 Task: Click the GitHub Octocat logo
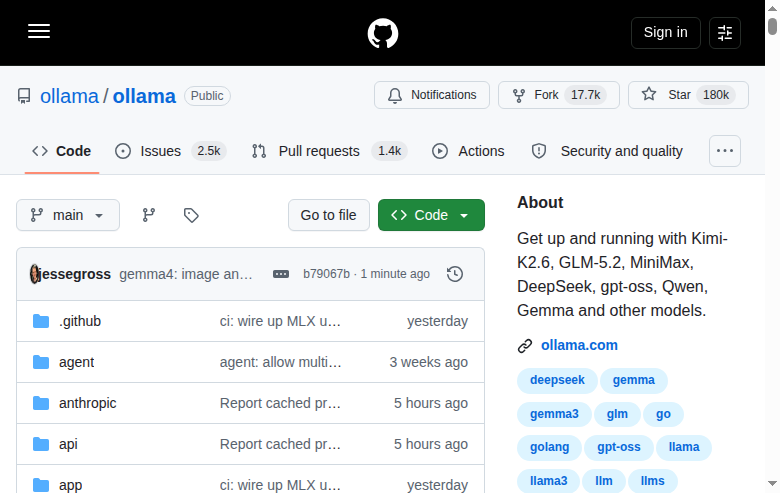pos(383,33)
